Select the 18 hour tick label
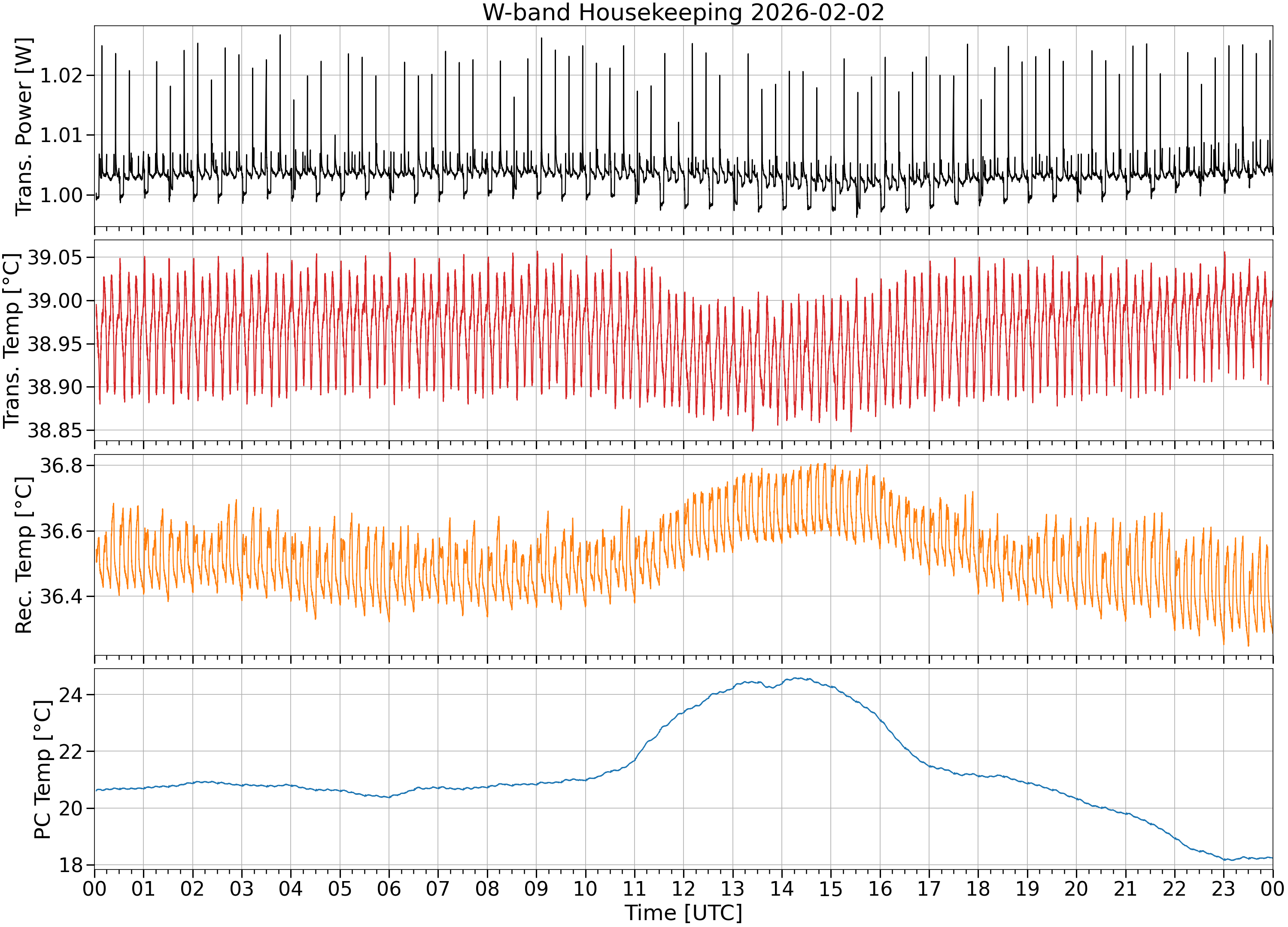Screen dimensions: 1288x927 pos(978,888)
